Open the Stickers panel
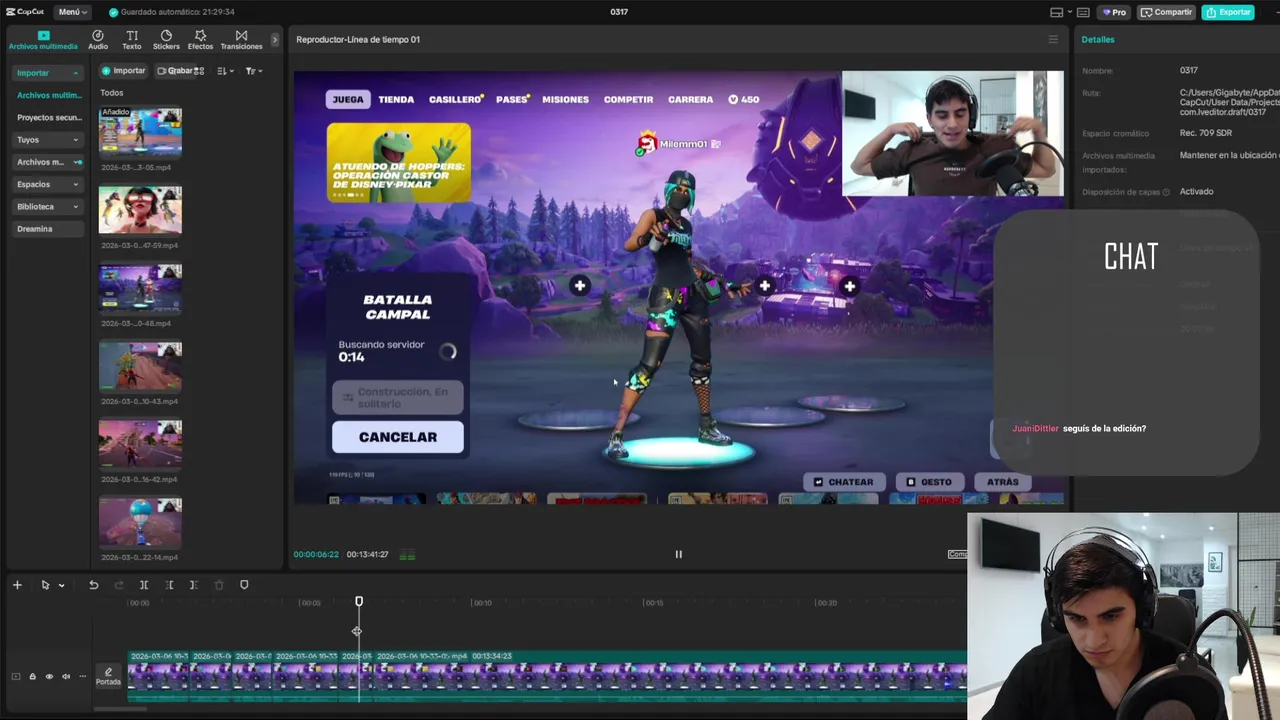The height and width of the screenshot is (720, 1280). point(166,40)
